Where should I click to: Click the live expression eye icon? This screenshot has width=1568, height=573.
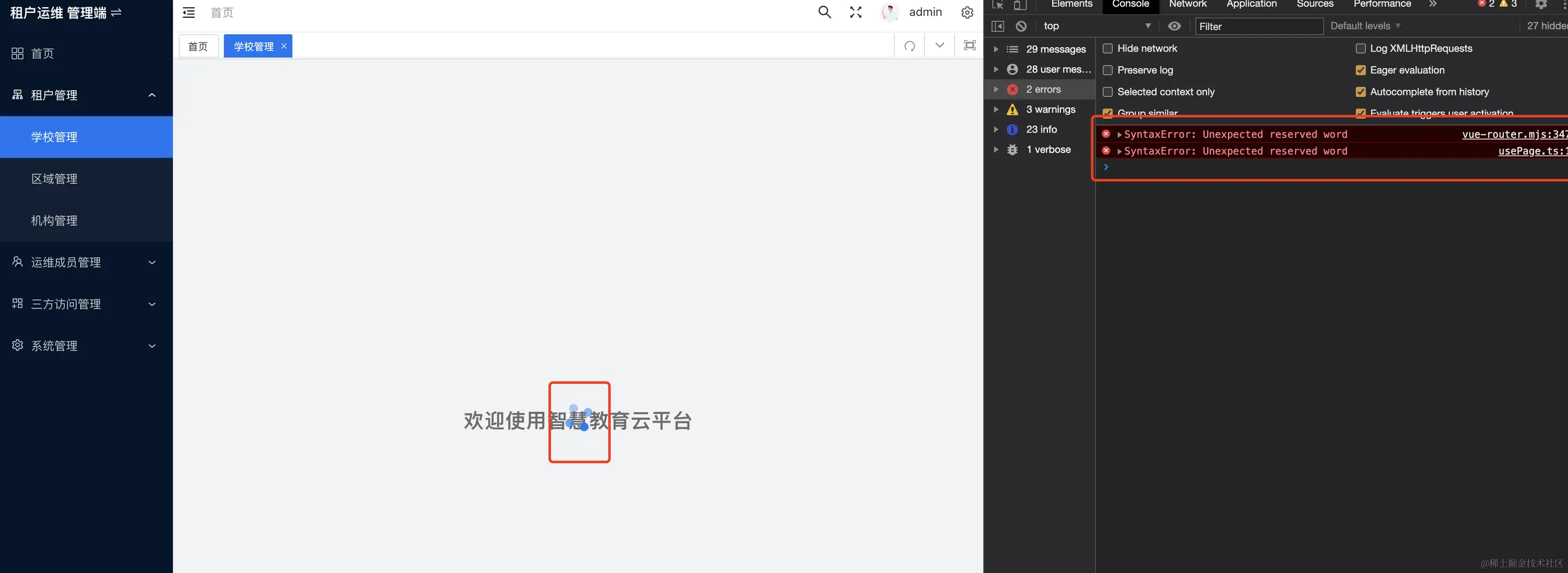(1174, 26)
